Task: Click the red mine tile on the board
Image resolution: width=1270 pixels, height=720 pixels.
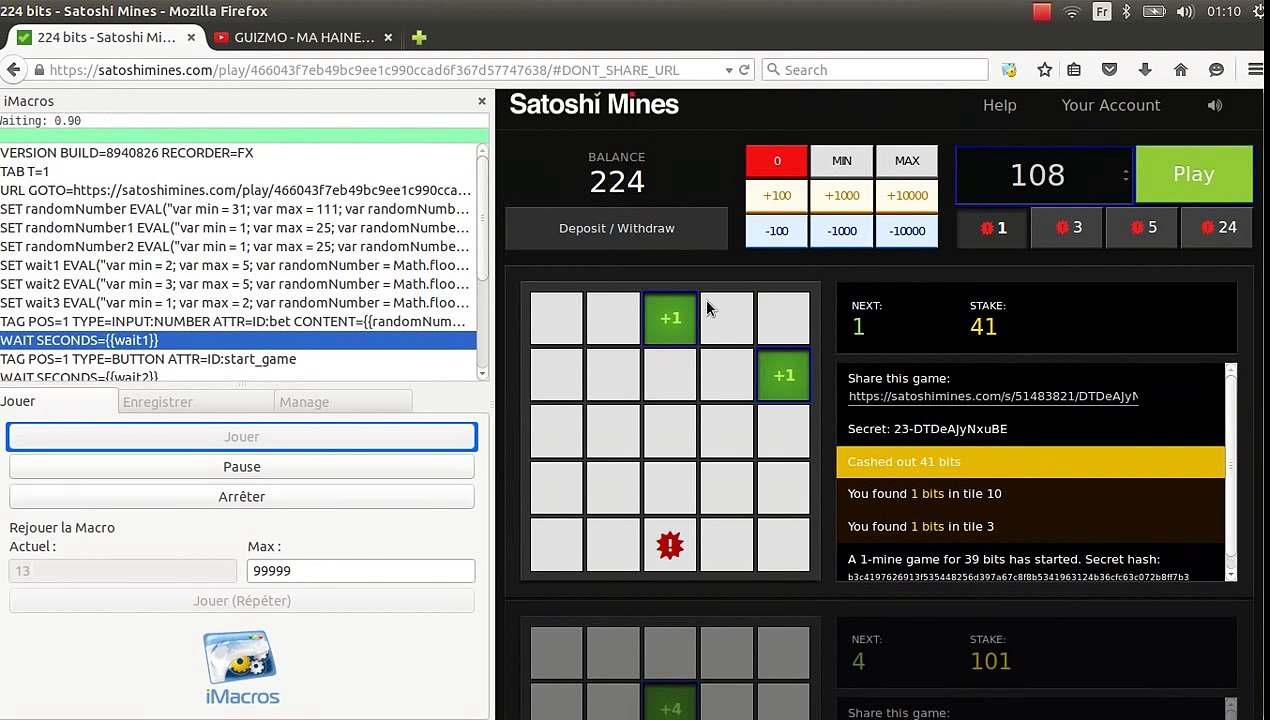Action: pyautogui.click(x=670, y=545)
